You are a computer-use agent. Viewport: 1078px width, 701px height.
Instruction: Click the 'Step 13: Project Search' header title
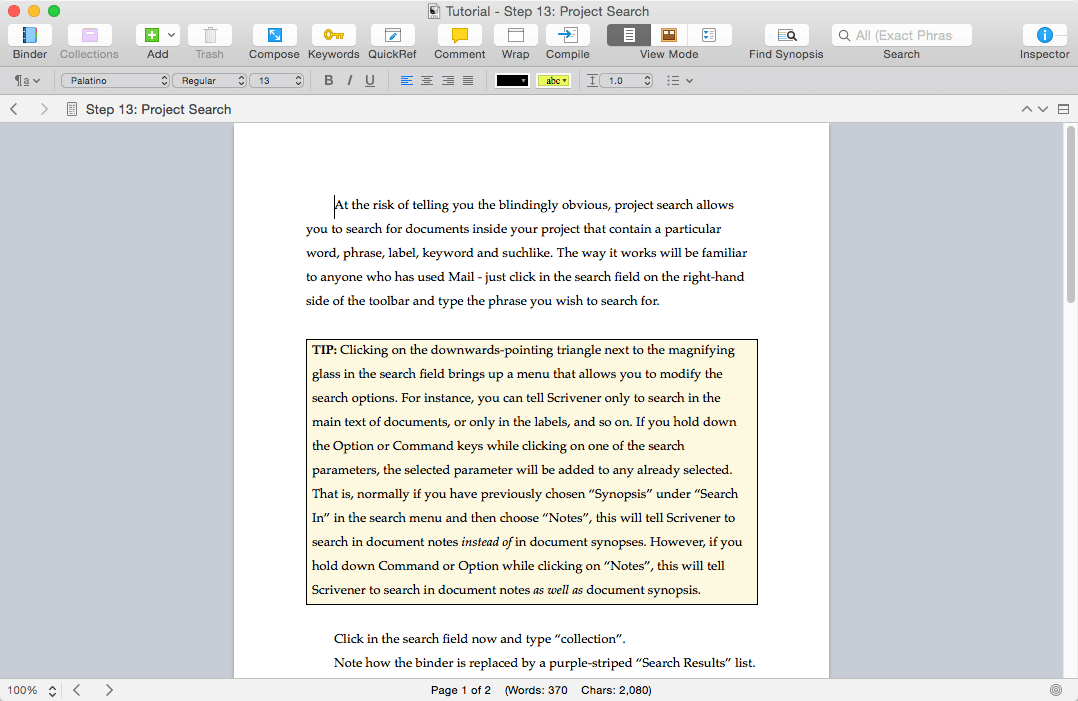point(158,109)
